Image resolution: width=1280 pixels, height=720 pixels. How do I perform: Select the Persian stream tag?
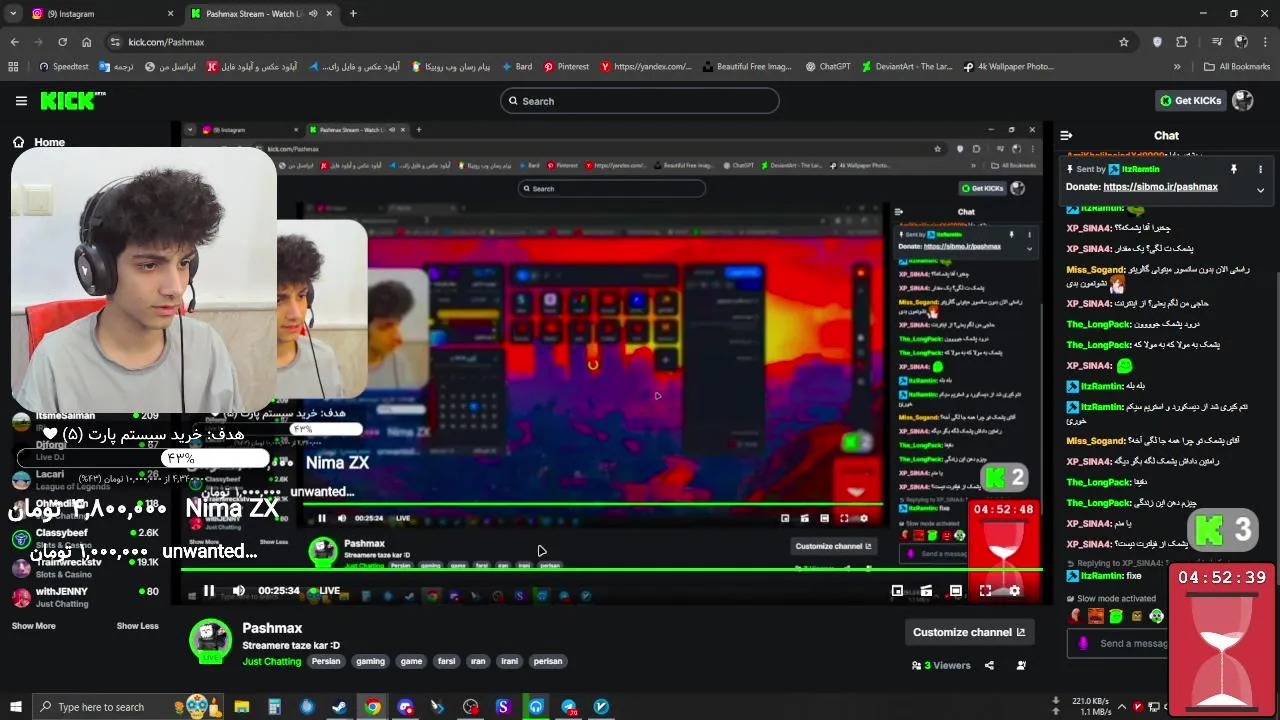[326, 661]
